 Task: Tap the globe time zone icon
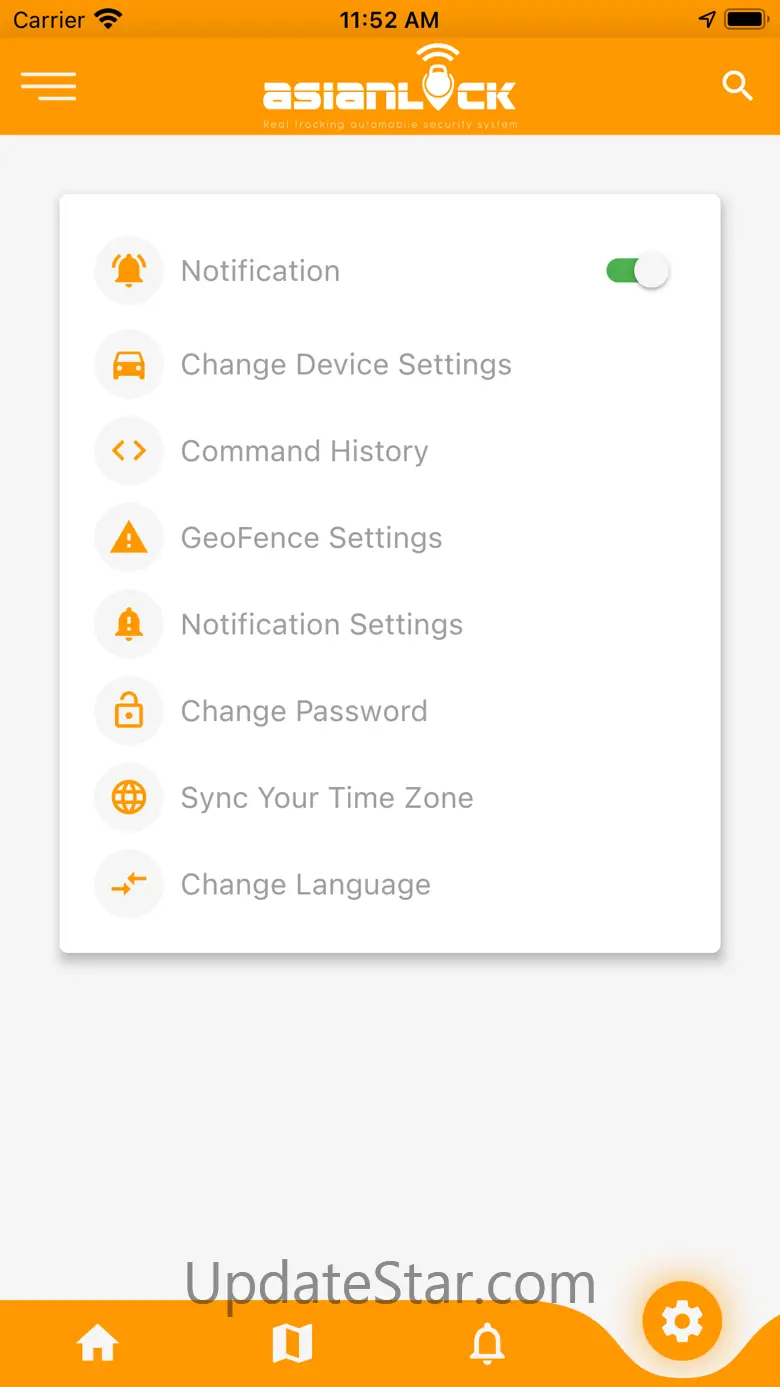[x=129, y=798]
